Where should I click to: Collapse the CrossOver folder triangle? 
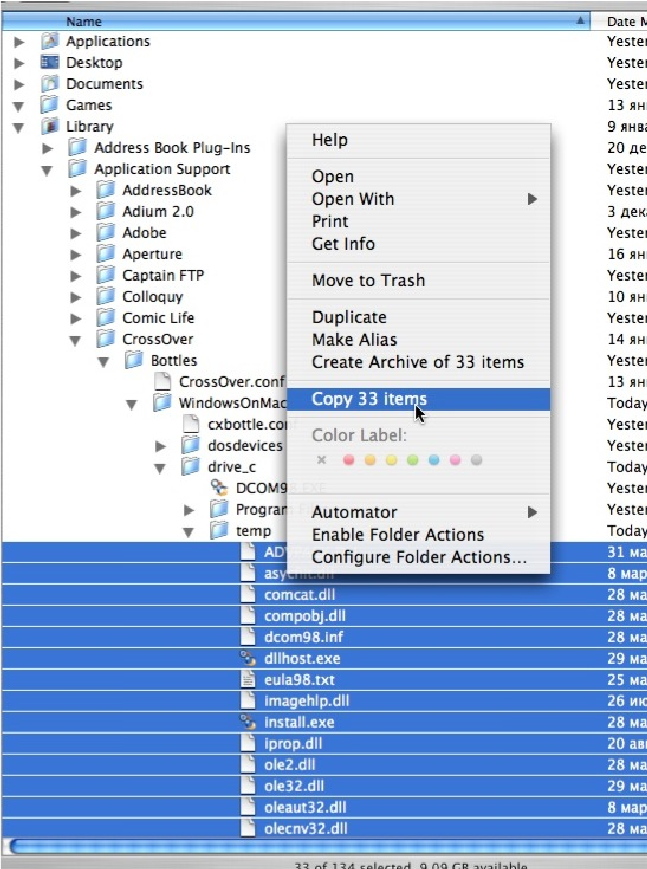76,340
